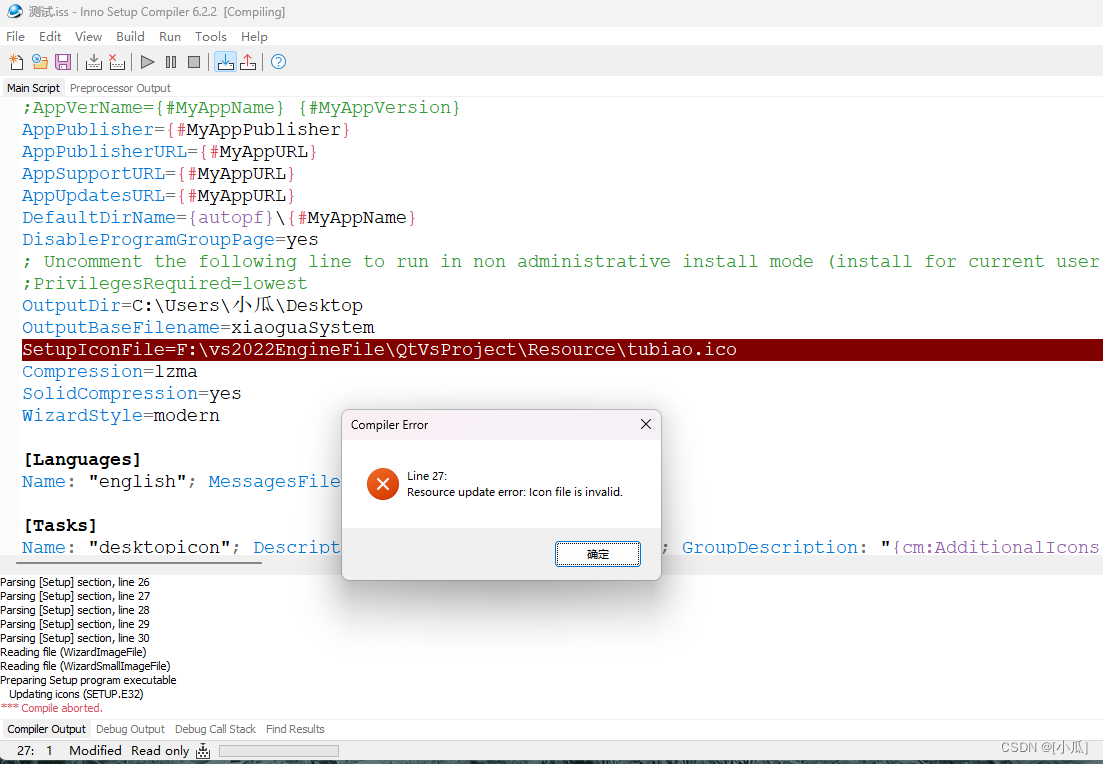Image resolution: width=1103 pixels, height=764 pixels.
Task: Click the status bar compile indicator icon
Action: [x=203, y=751]
